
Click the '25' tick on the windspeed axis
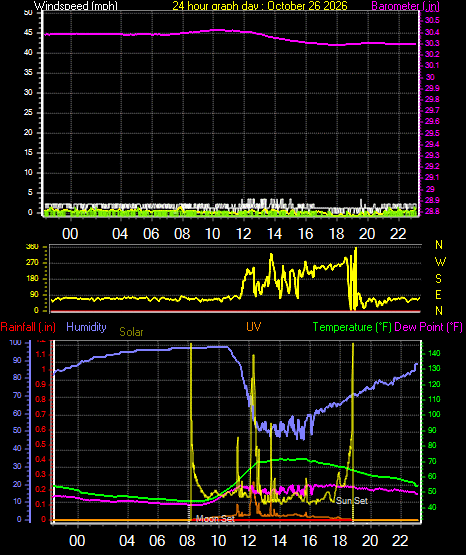pos(28,113)
